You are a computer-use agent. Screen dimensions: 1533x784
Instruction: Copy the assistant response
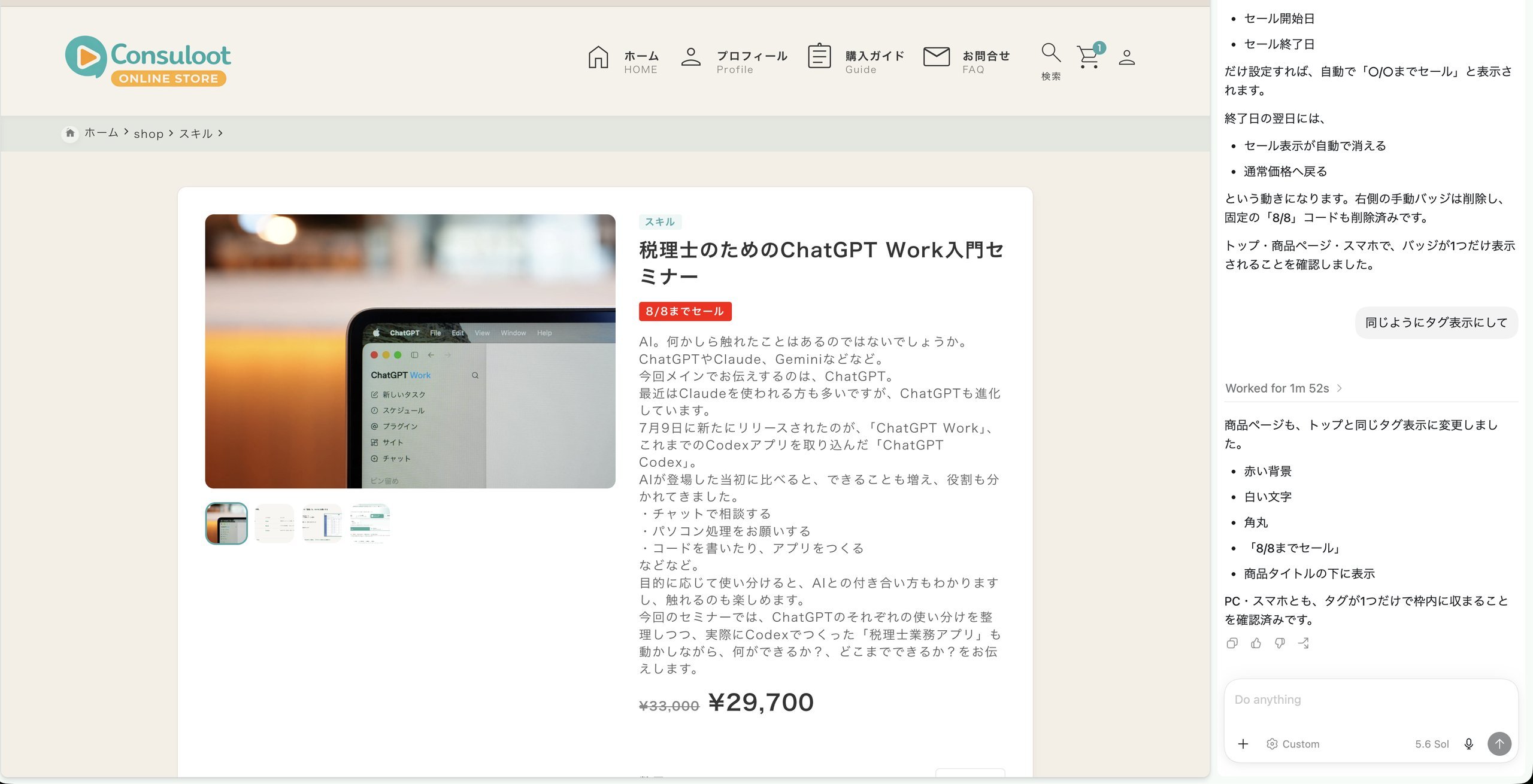(1232, 643)
